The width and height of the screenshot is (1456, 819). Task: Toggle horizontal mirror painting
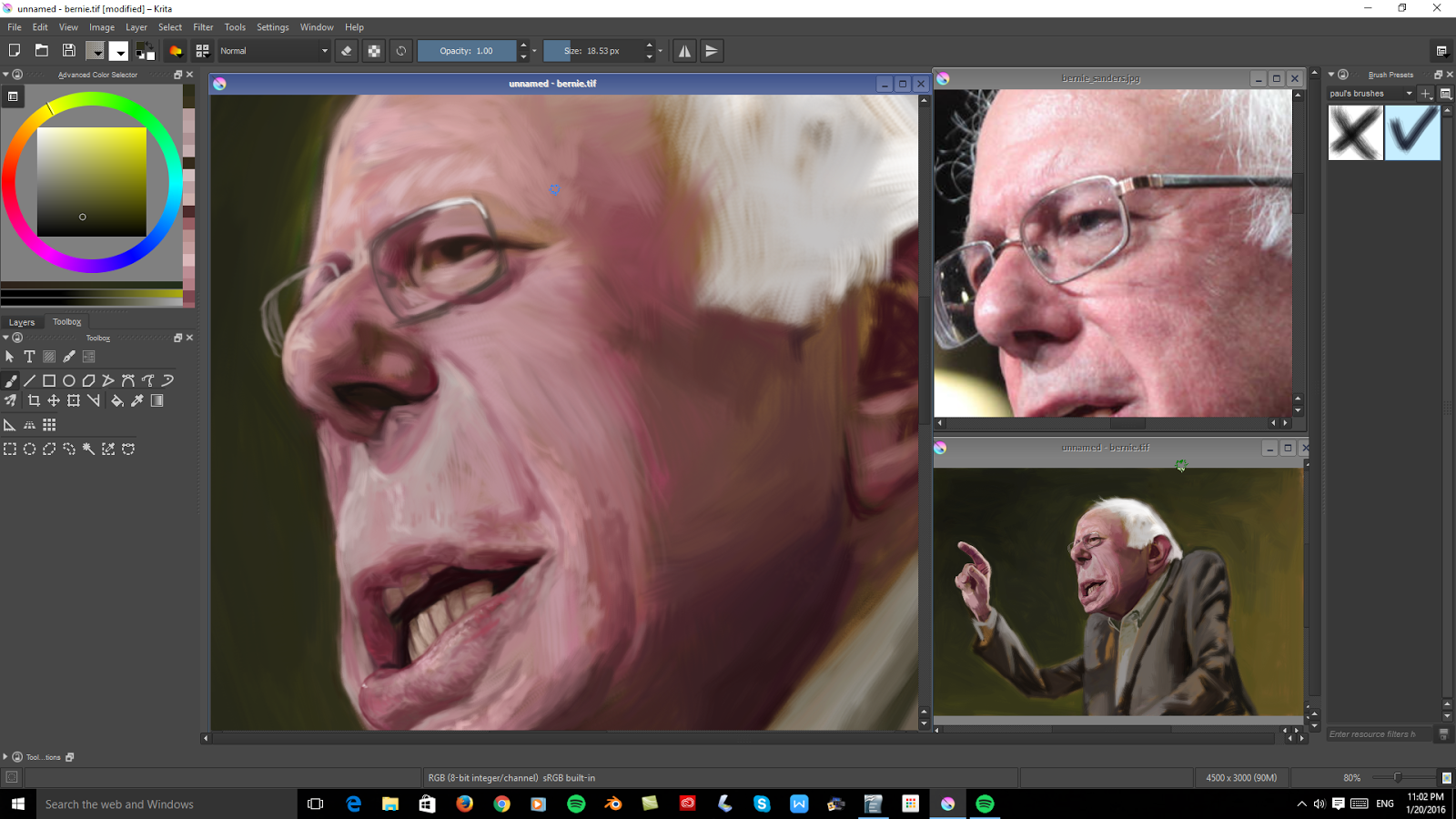[x=684, y=51]
